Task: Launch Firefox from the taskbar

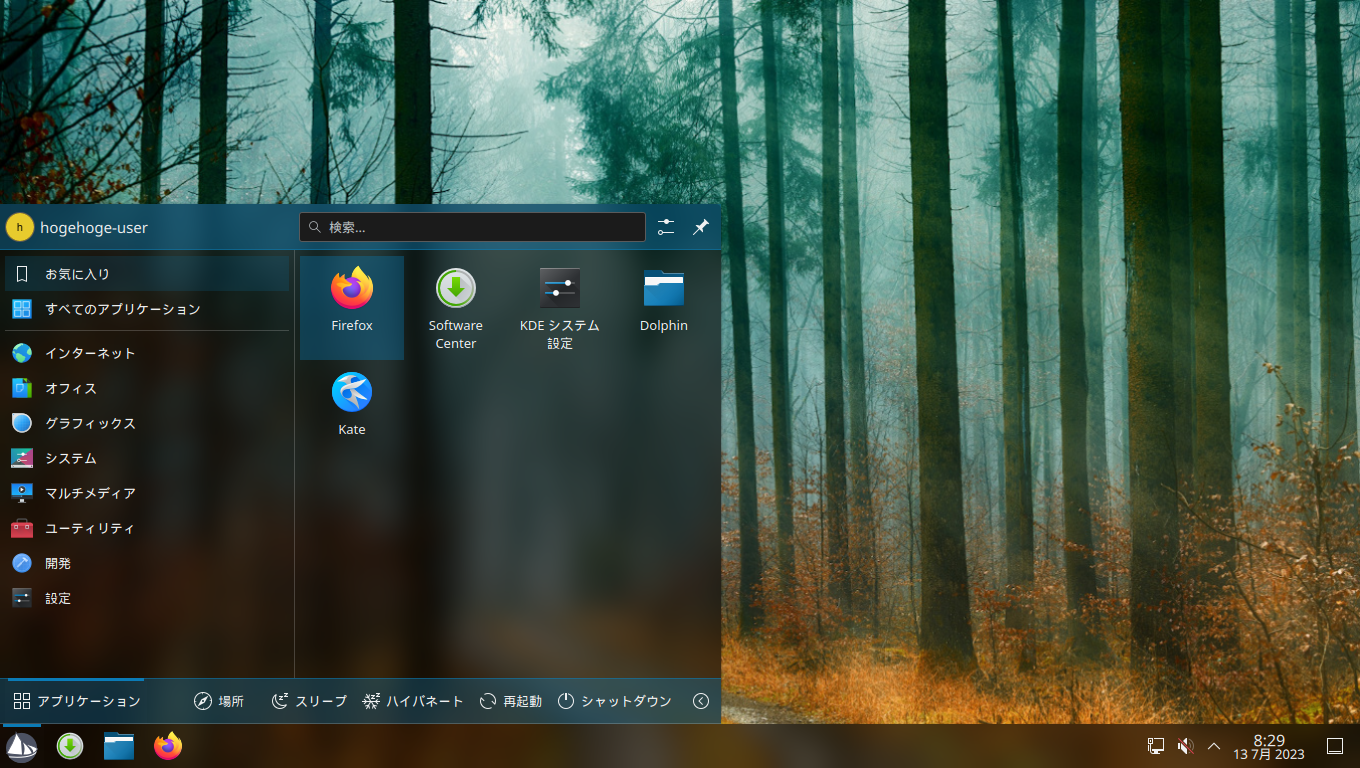Action: 168,746
